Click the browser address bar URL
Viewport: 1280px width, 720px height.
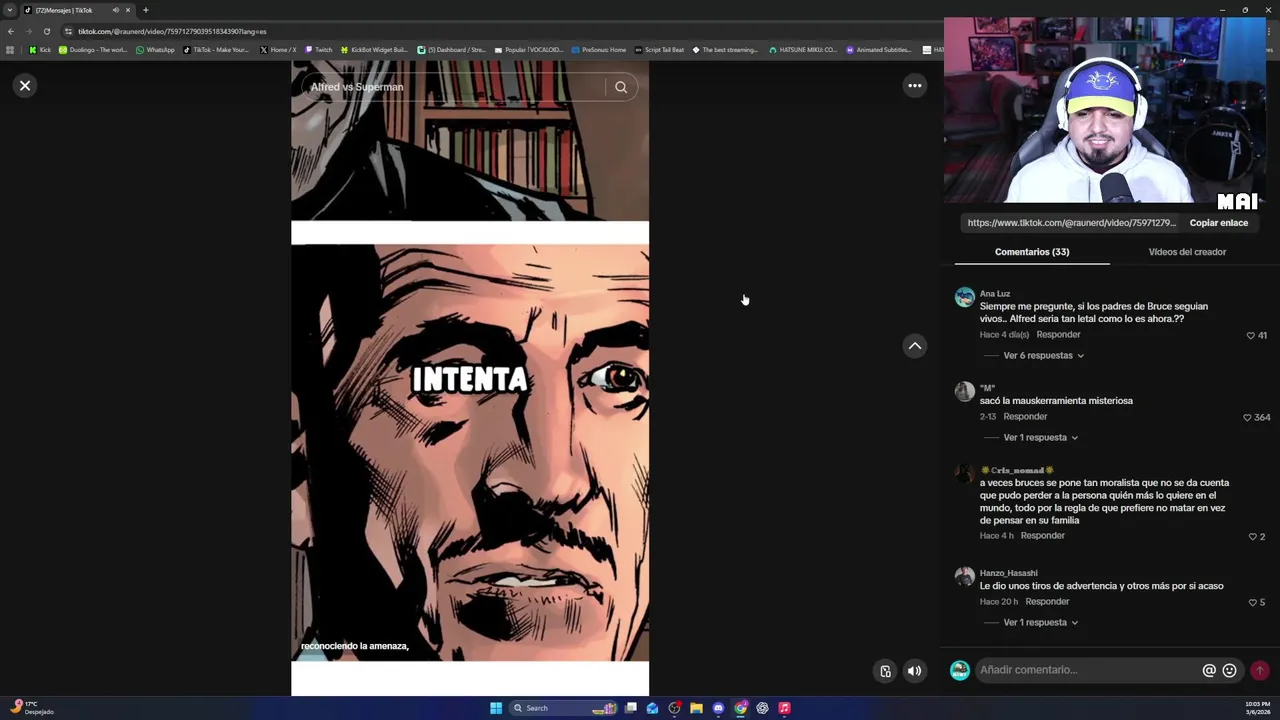coord(172,32)
